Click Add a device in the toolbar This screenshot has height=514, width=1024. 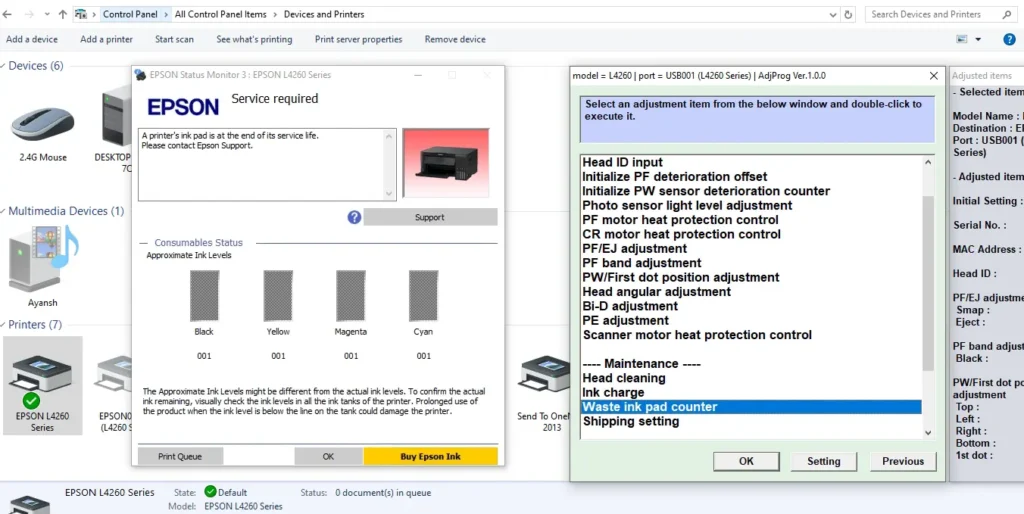pyautogui.click(x=32, y=39)
